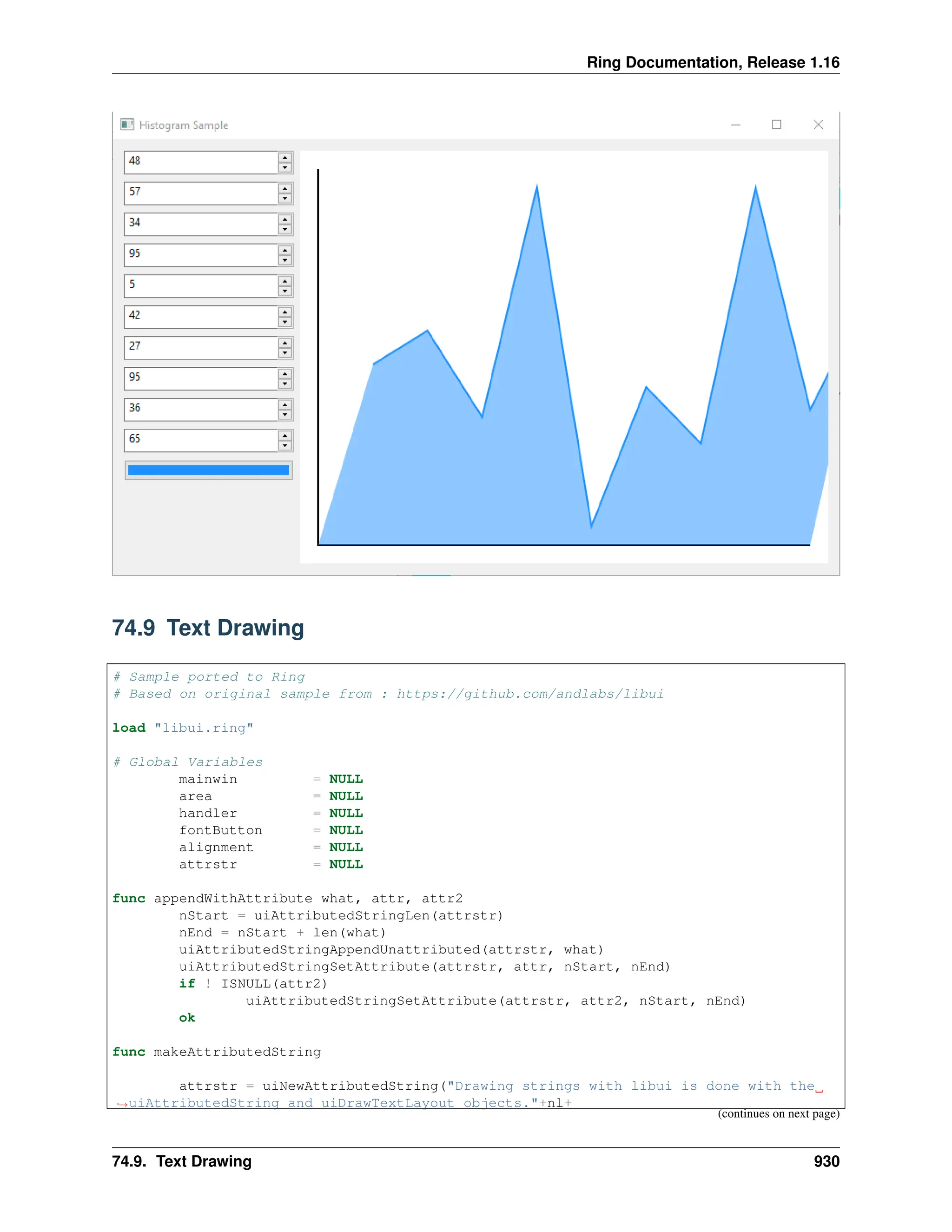Viewport: 952px width, 1232px height.
Task: Increase the spinbox showing 27
Action: coord(285,343)
